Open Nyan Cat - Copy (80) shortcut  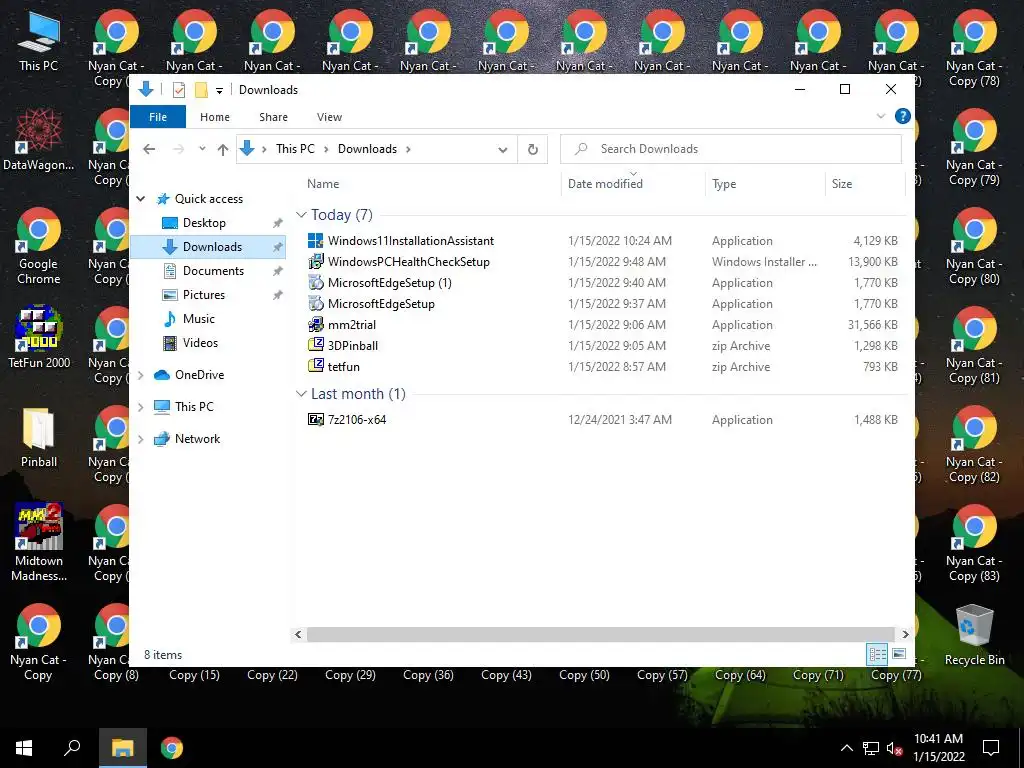974,246
